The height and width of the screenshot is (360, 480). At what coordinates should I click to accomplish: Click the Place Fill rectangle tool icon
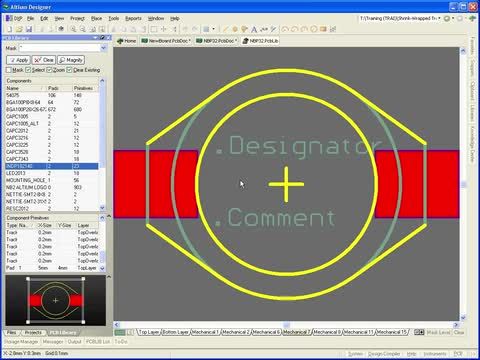pyautogui.click(x=323, y=29)
